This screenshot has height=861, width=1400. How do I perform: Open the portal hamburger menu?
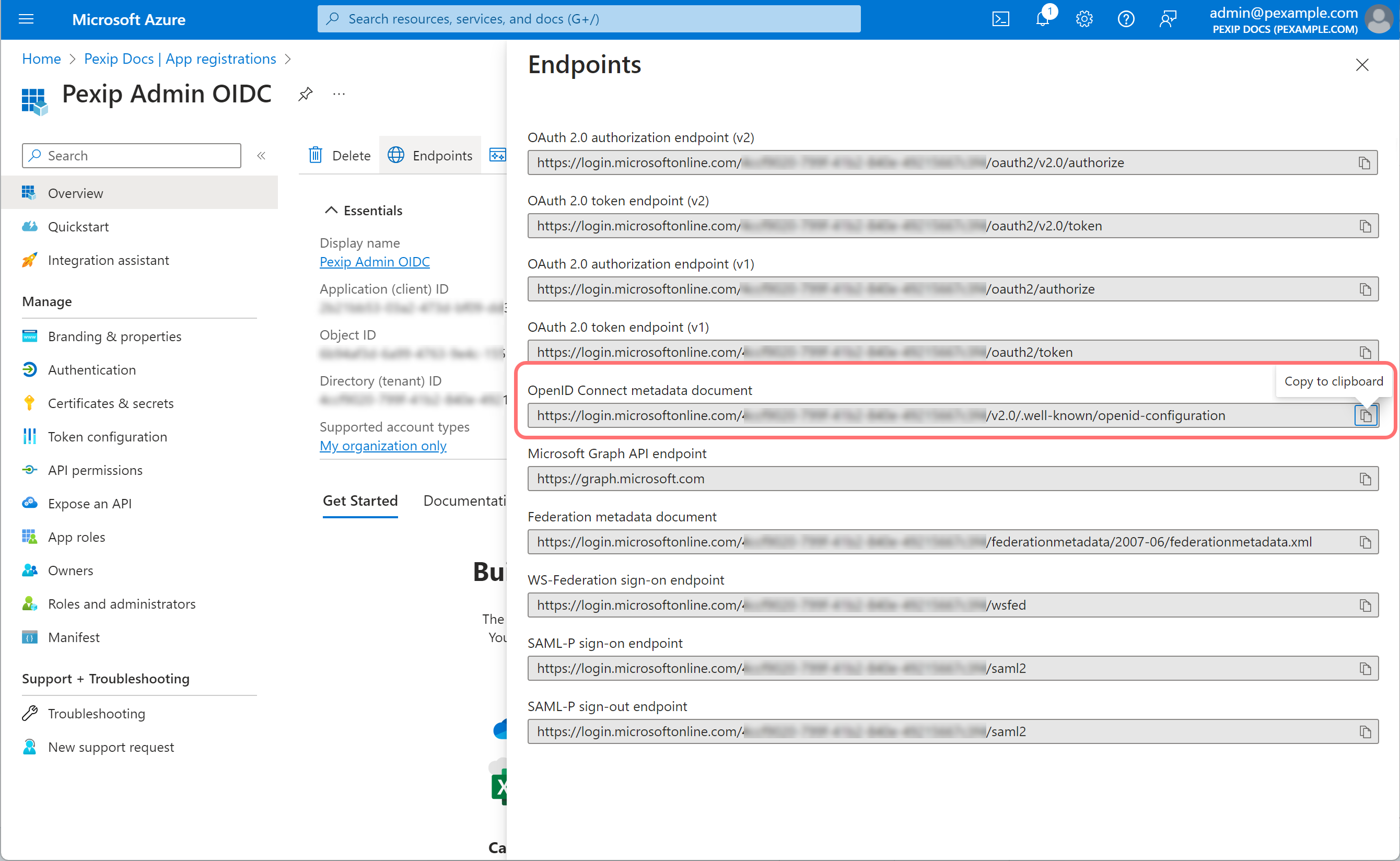(26, 19)
